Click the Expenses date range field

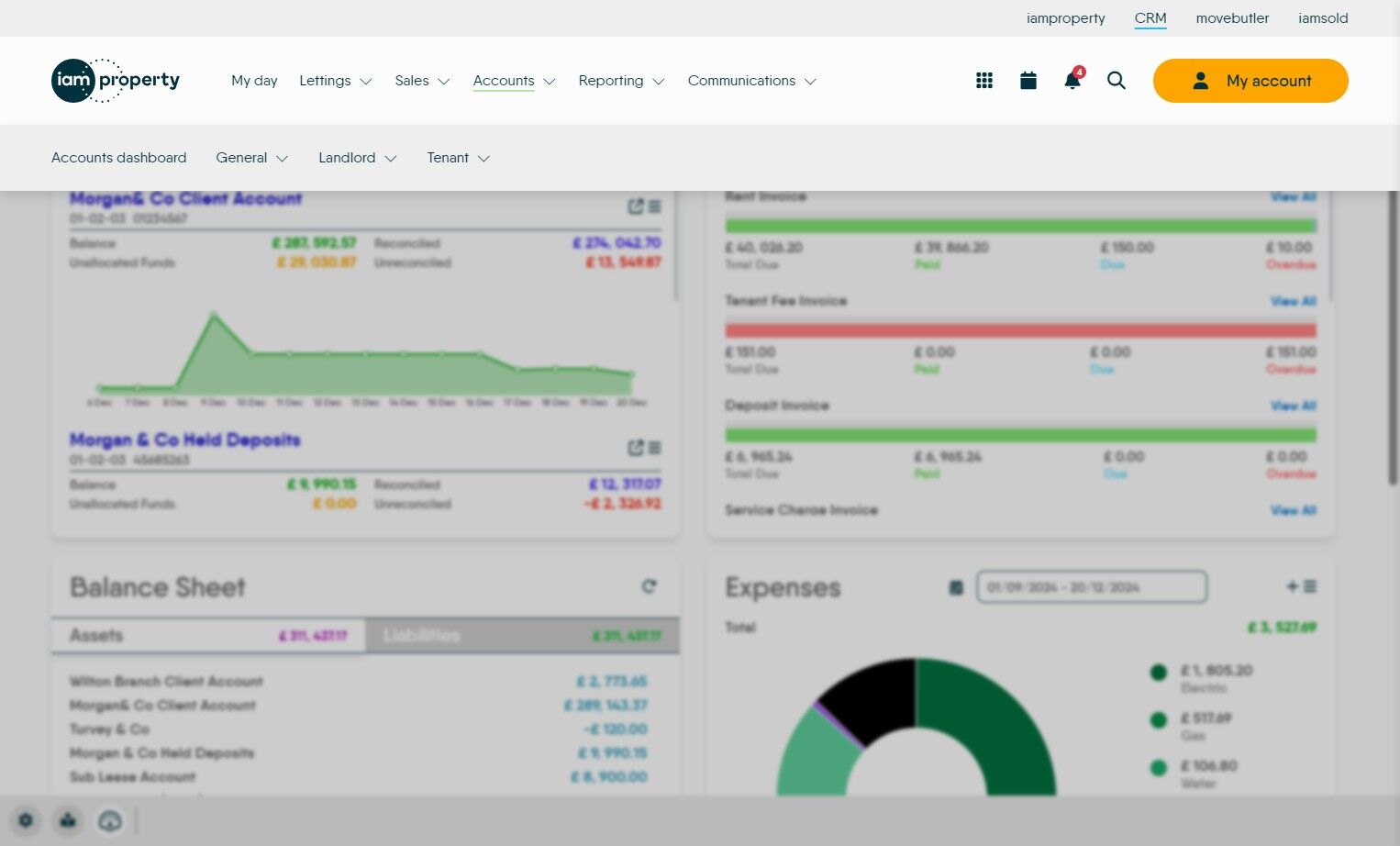tap(1092, 587)
